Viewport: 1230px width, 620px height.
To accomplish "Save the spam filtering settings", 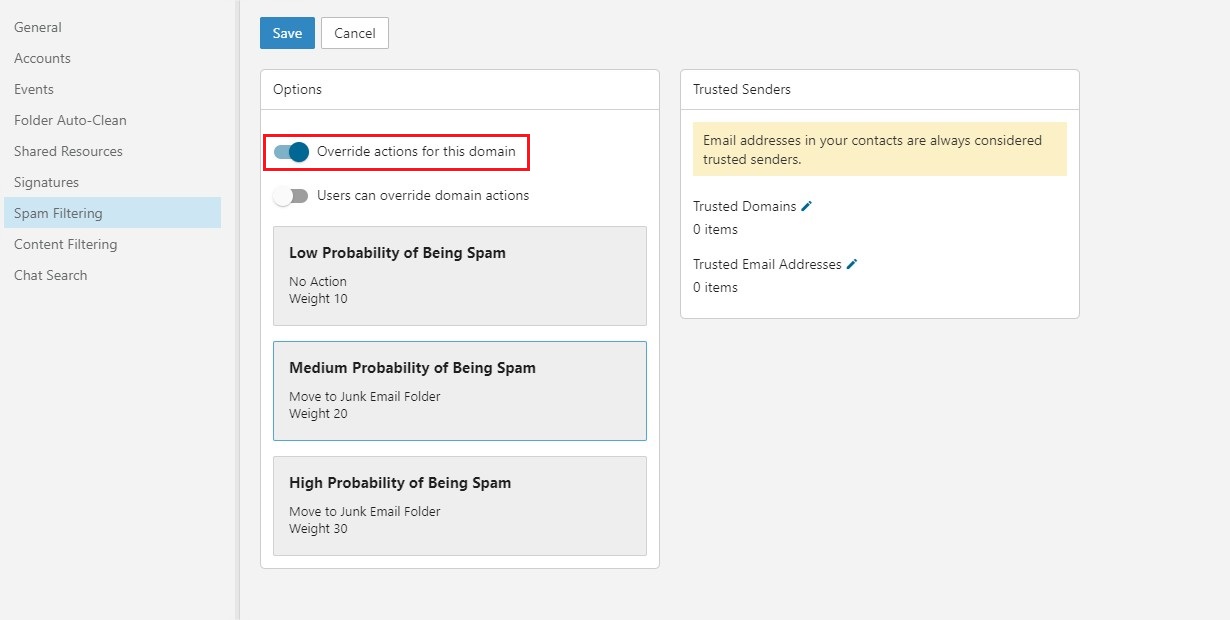I will click(x=287, y=33).
